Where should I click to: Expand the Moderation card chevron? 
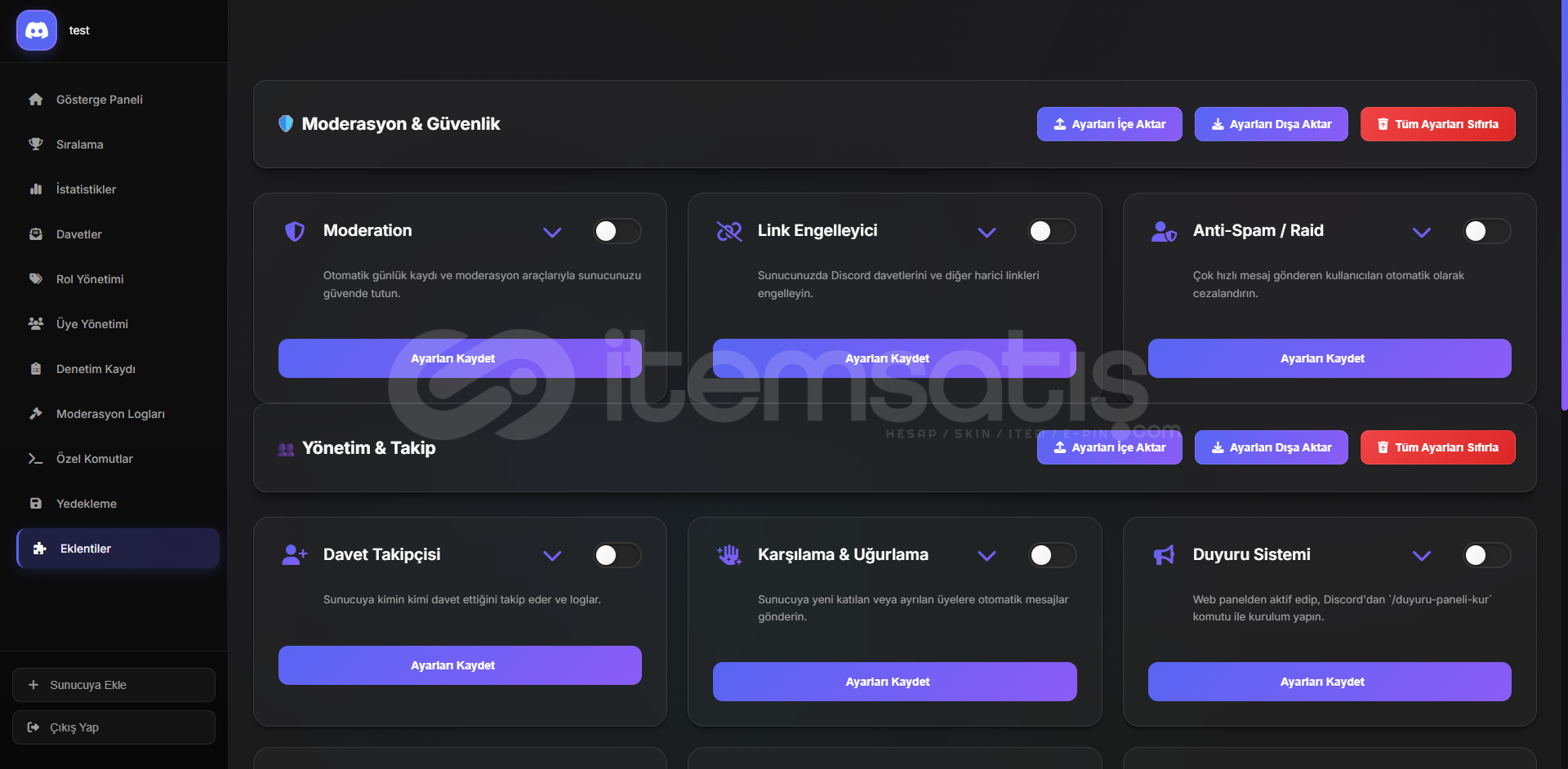tap(552, 232)
